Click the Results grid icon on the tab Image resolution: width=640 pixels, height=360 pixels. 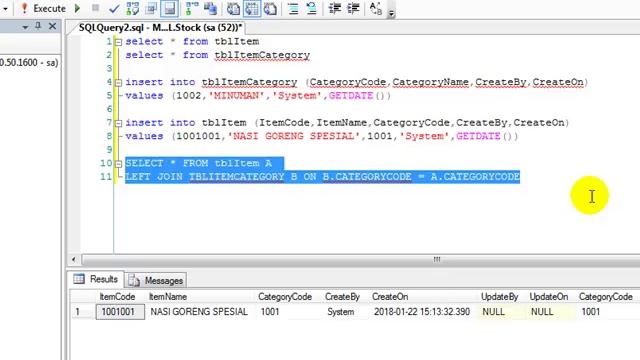pyautogui.click(x=79, y=279)
